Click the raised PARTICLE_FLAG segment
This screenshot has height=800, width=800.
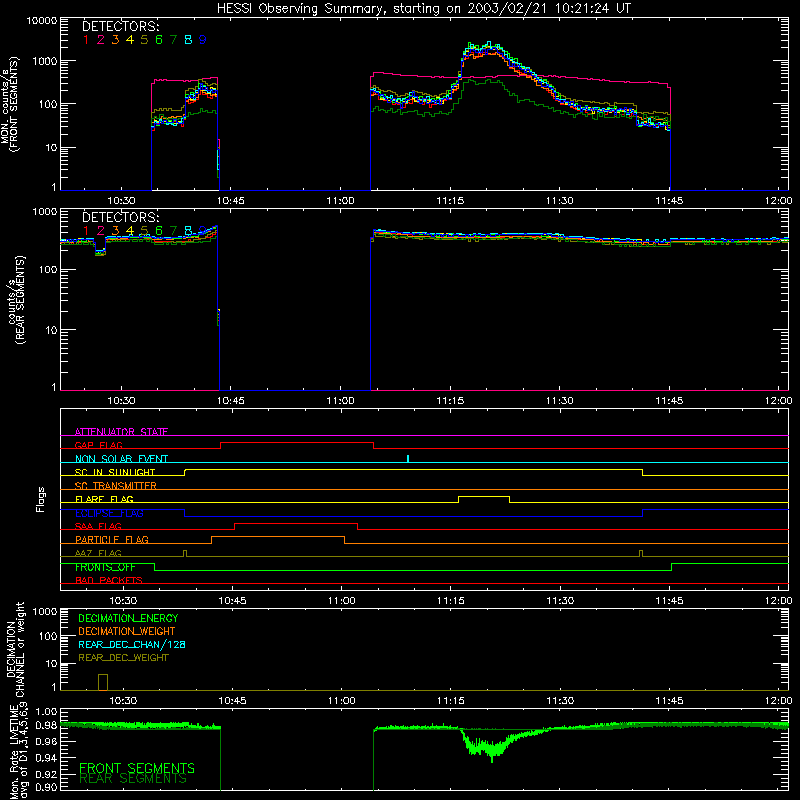(278, 537)
